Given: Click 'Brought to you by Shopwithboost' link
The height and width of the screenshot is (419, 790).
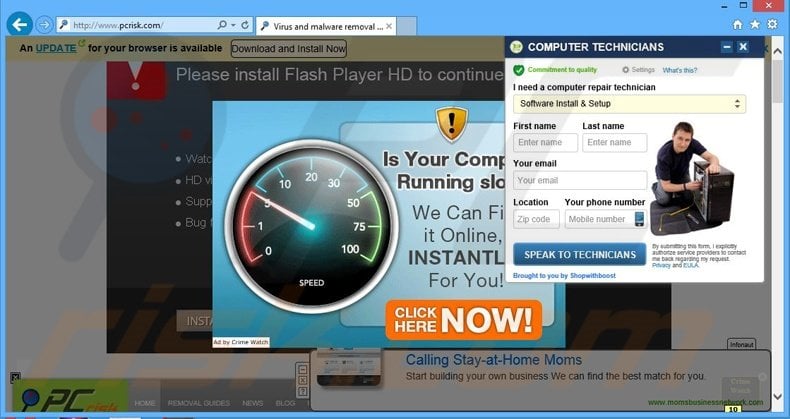Looking at the screenshot, I should coord(564,275).
